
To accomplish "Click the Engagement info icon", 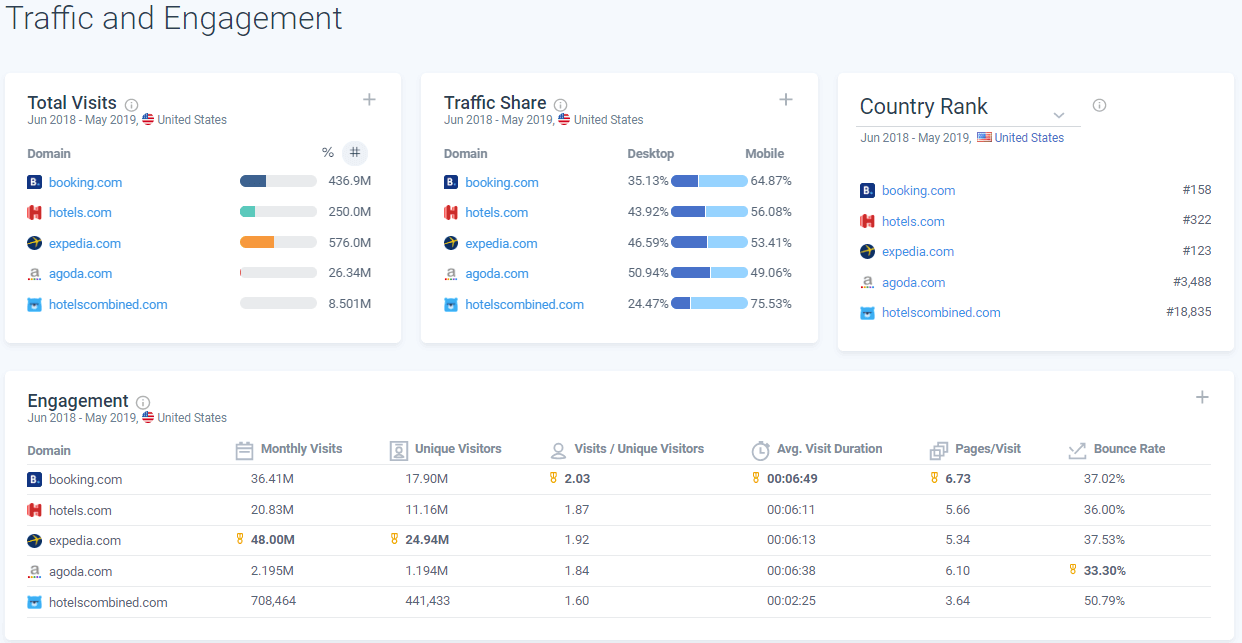I will coord(143,403).
